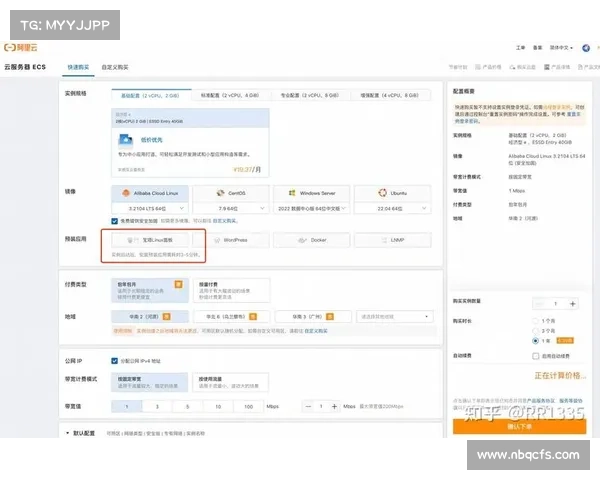The height and width of the screenshot is (480, 600).
Task: Open the 产品服务协议 link
Action: pyautogui.click(x=541, y=401)
